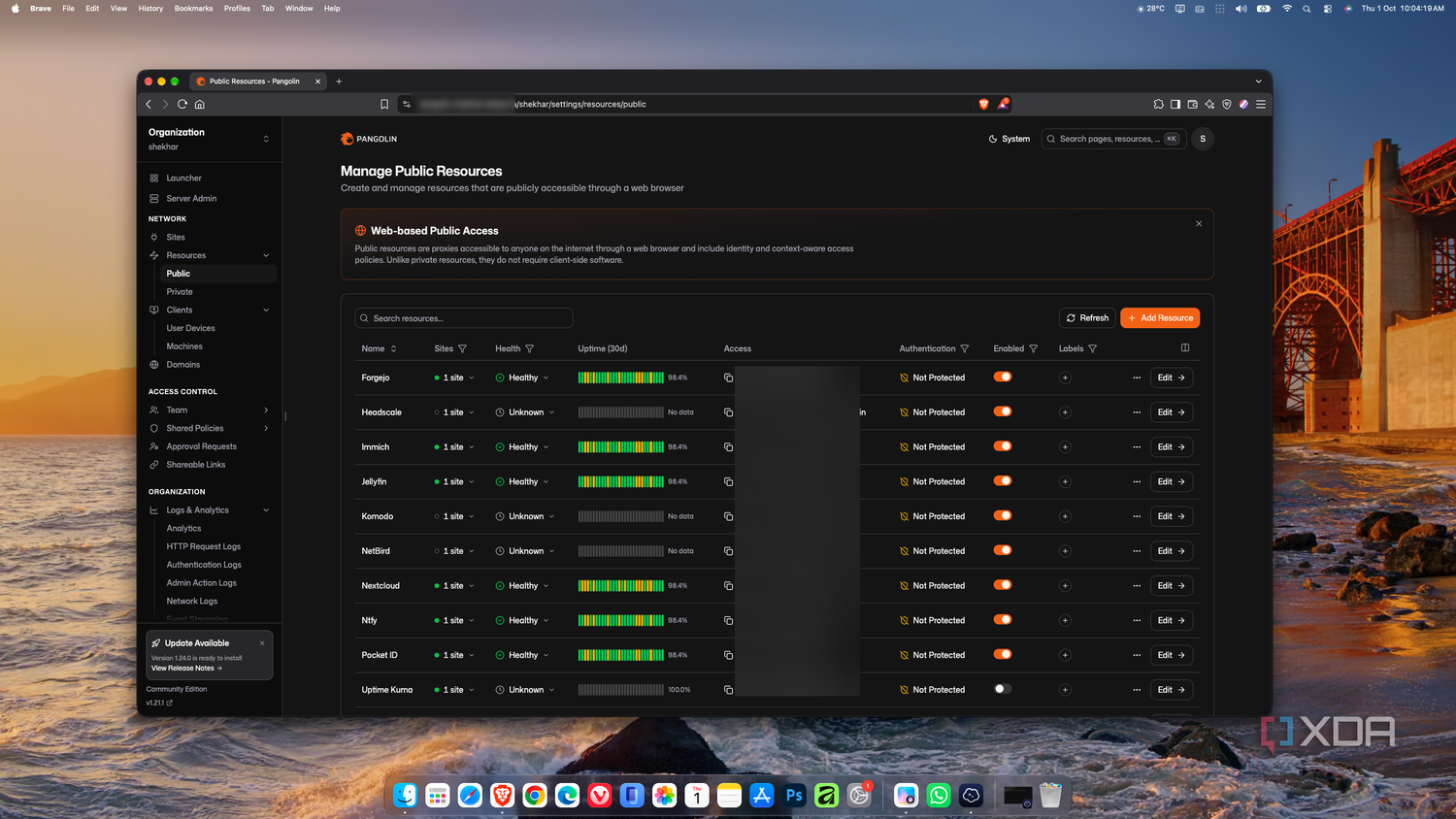Open View Release Notes link
1456x819 pixels.
click(186, 669)
